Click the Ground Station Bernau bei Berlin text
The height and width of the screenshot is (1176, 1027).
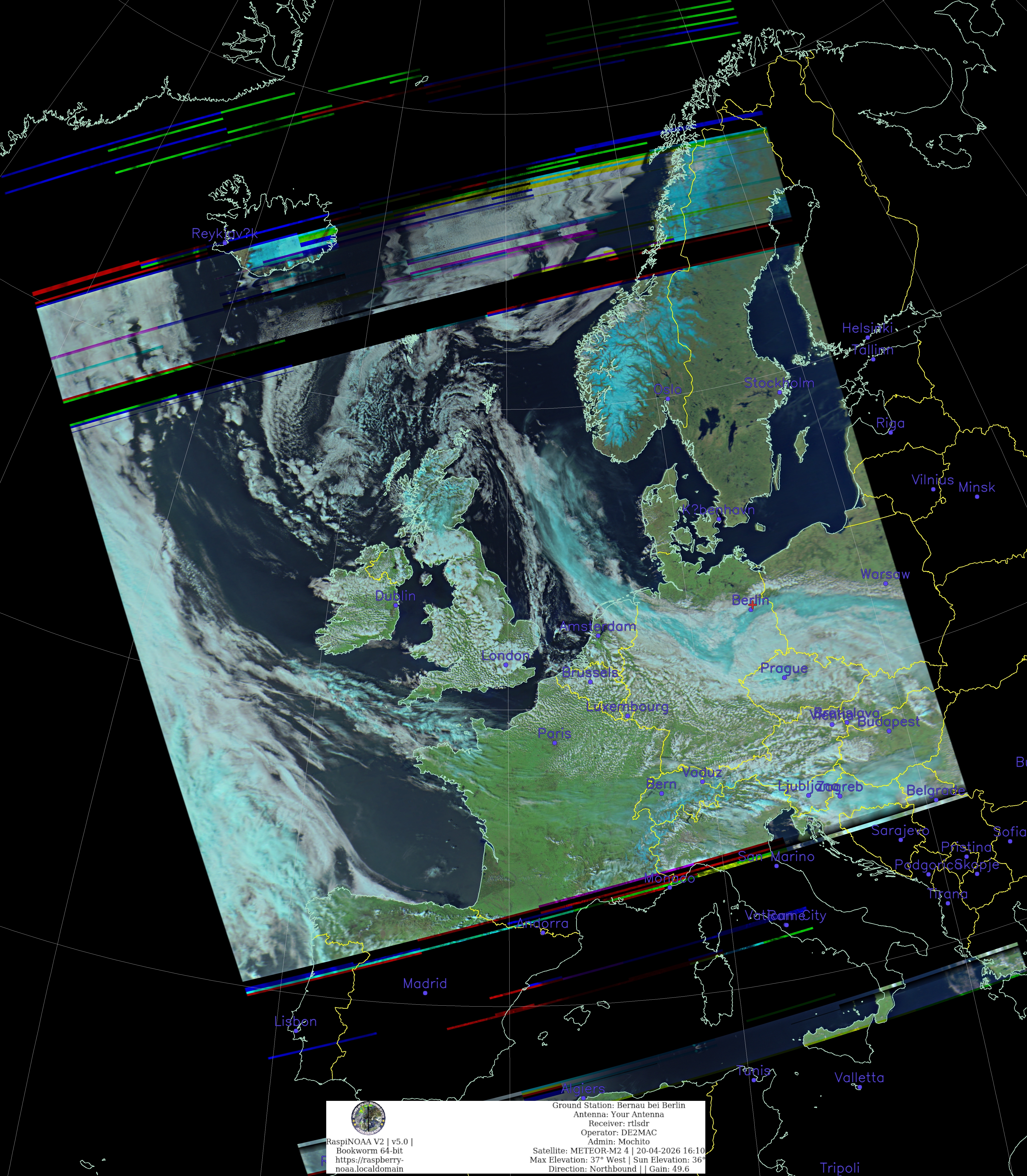(x=618, y=1105)
